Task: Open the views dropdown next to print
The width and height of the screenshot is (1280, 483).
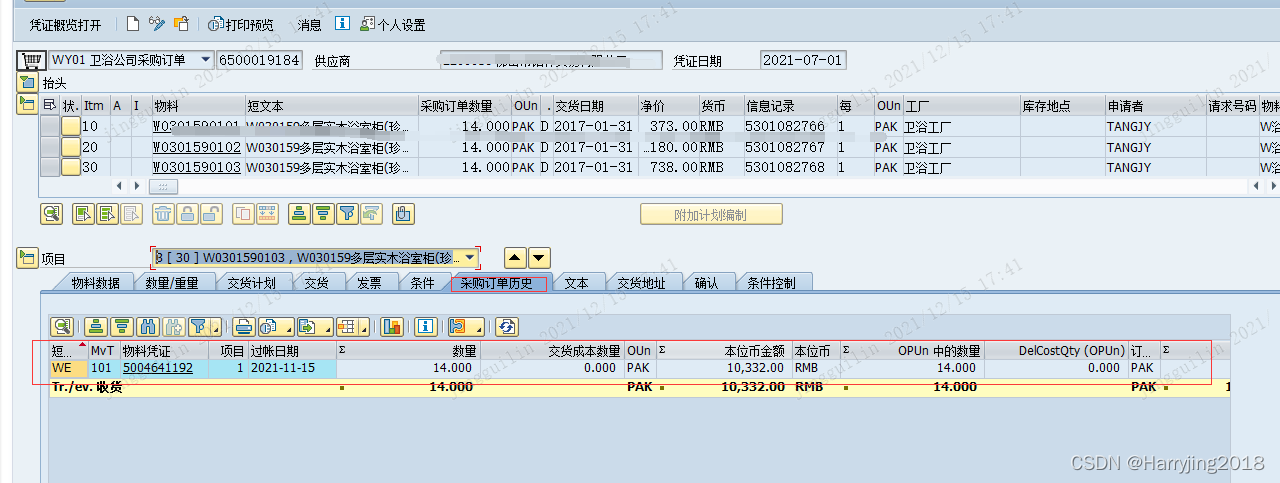Action: coord(275,326)
